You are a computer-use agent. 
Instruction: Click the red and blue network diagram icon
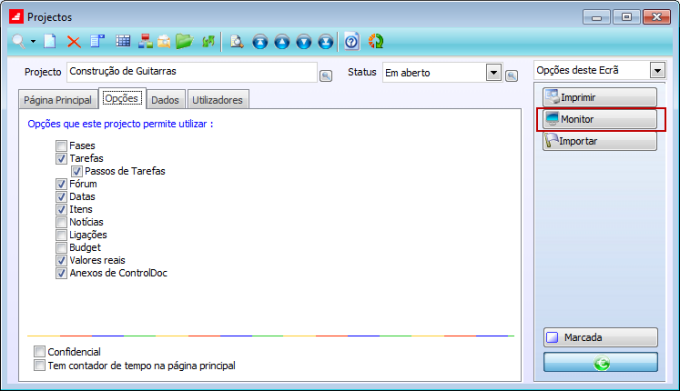coord(145,42)
